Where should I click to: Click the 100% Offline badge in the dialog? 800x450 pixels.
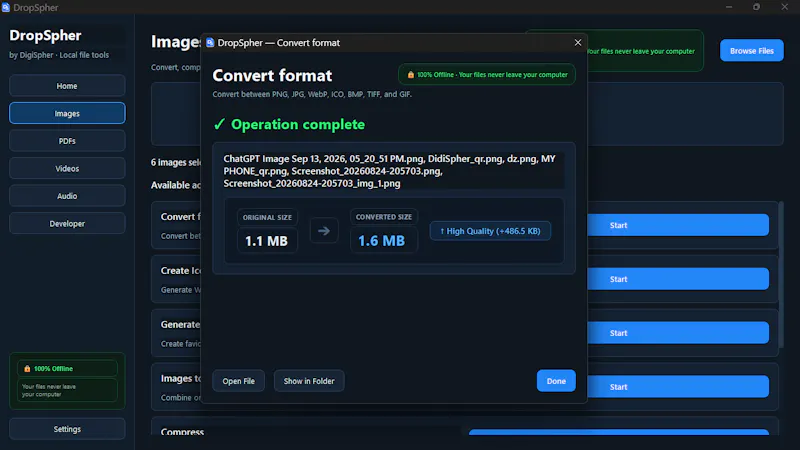click(487, 74)
